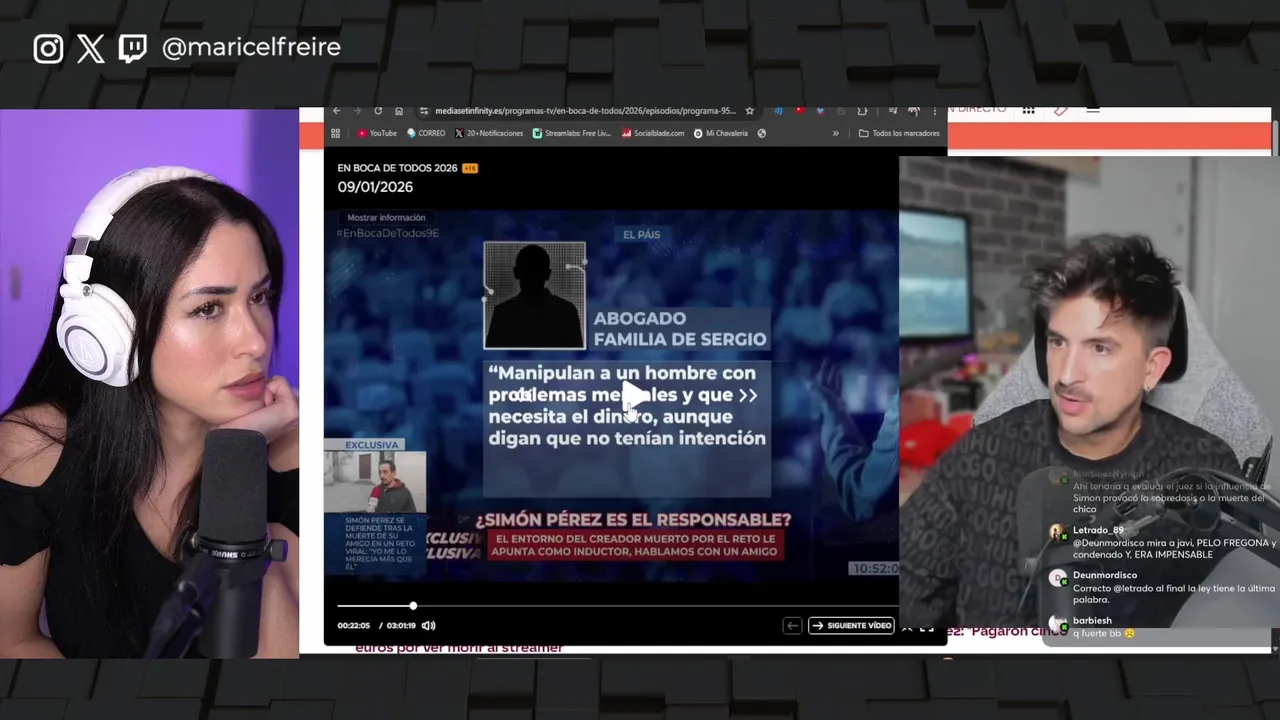This screenshot has height=720, width=1280.
Task: Open the browser three-dot menu
Action: pyautogui.click(x=935, y=111)
